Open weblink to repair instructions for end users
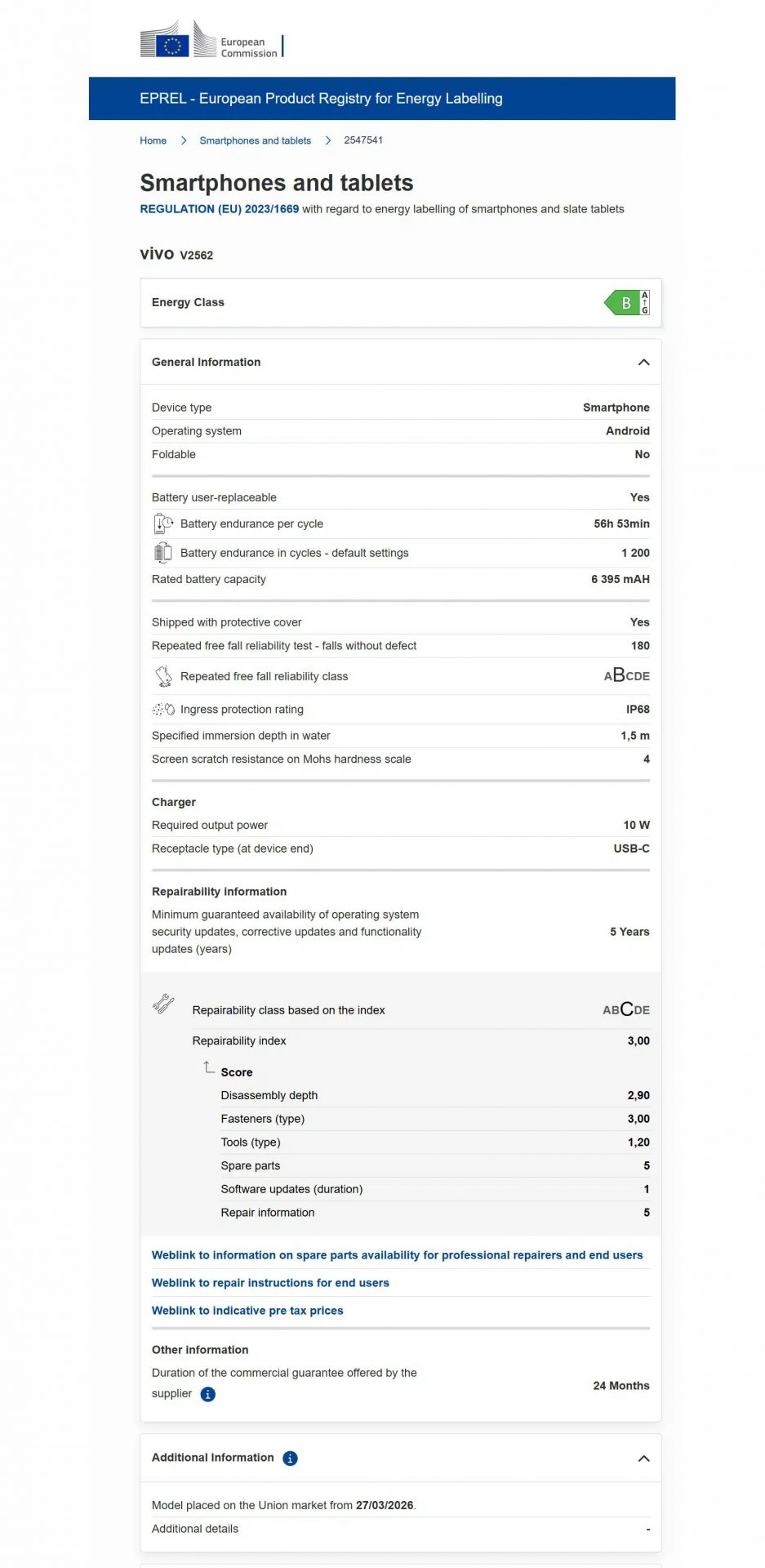The width and height of the screenshot is (765, 1568). point(270,1282)
